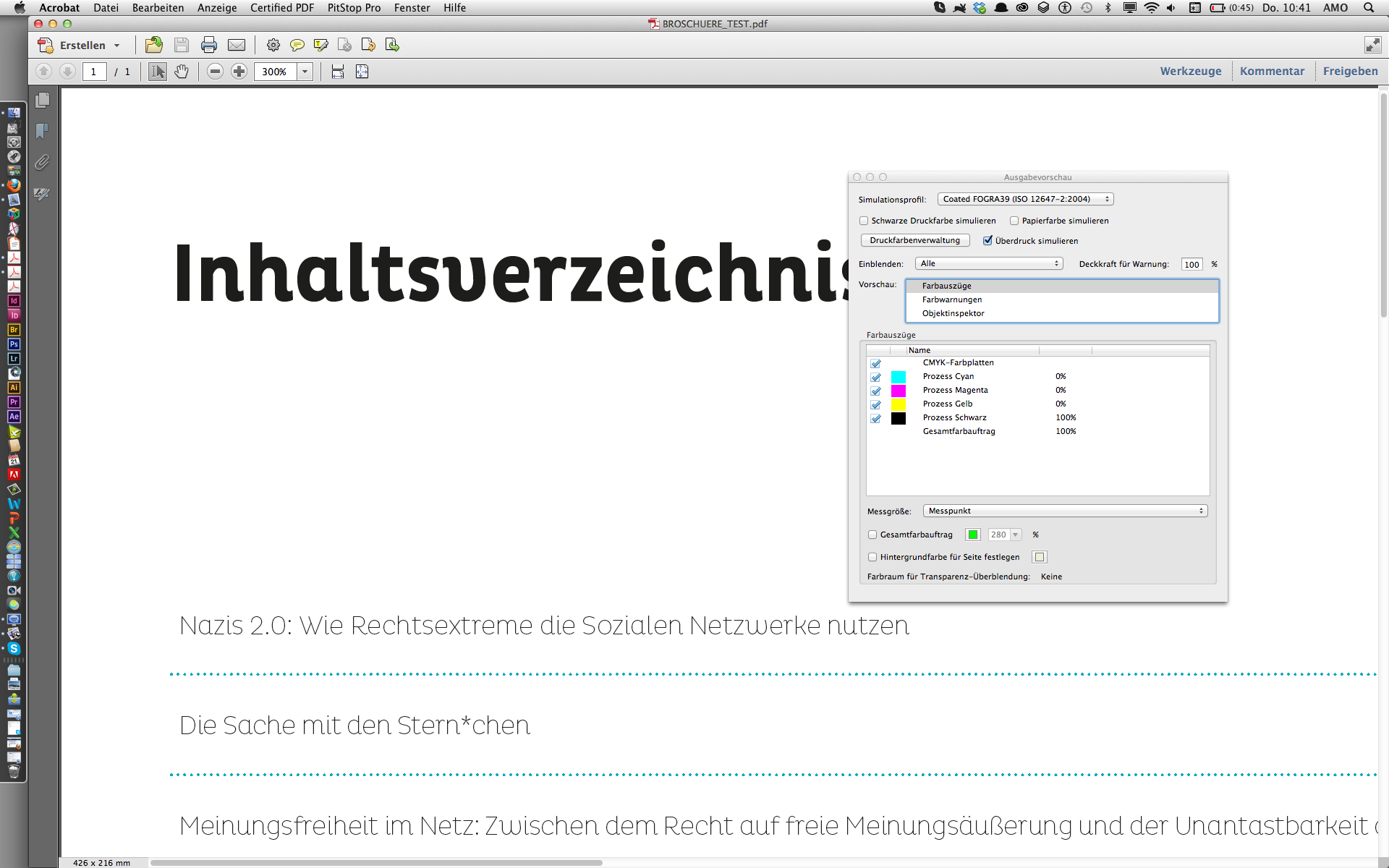This screenshot has width=1389, height=868.
Task: Open Messgröße Messpunkt dropdown
Action: pyautogui.click(x=1065, y=511)
